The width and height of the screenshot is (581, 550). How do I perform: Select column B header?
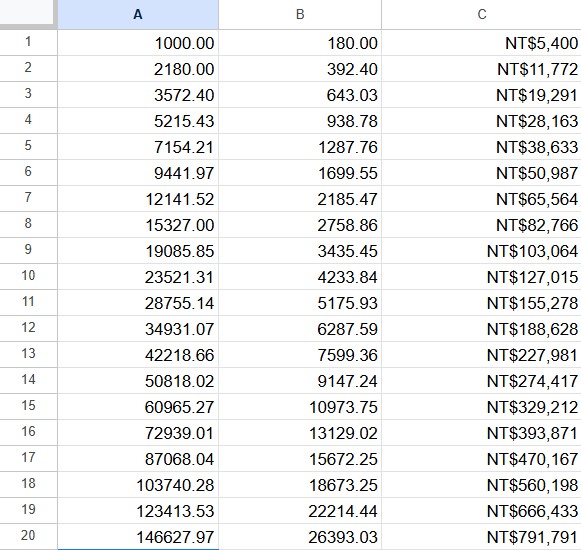pos(300,14)
